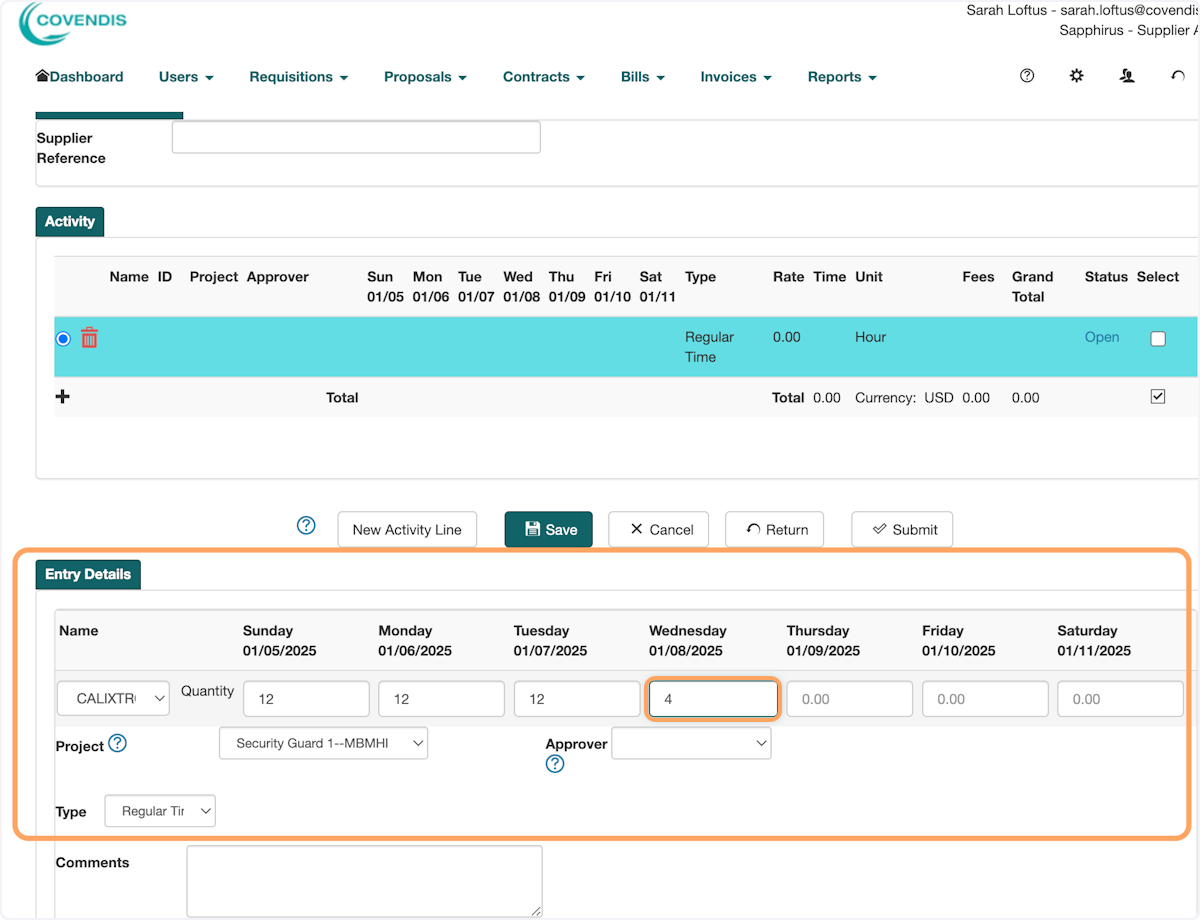1200x920 pixels.
Task: Toggle the select-all checkbox in Total row
Action: 1158,397
